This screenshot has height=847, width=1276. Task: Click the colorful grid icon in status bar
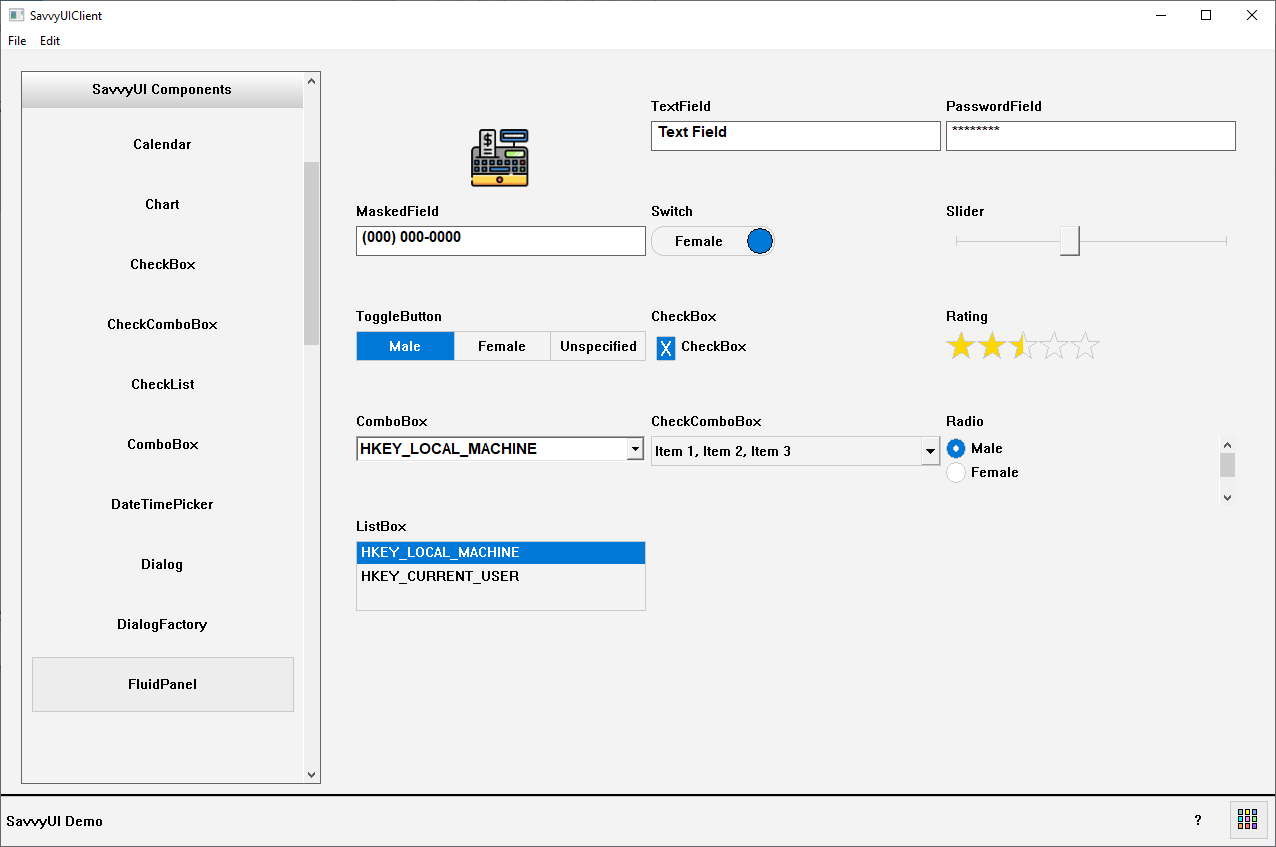[x=1247, y=819]
